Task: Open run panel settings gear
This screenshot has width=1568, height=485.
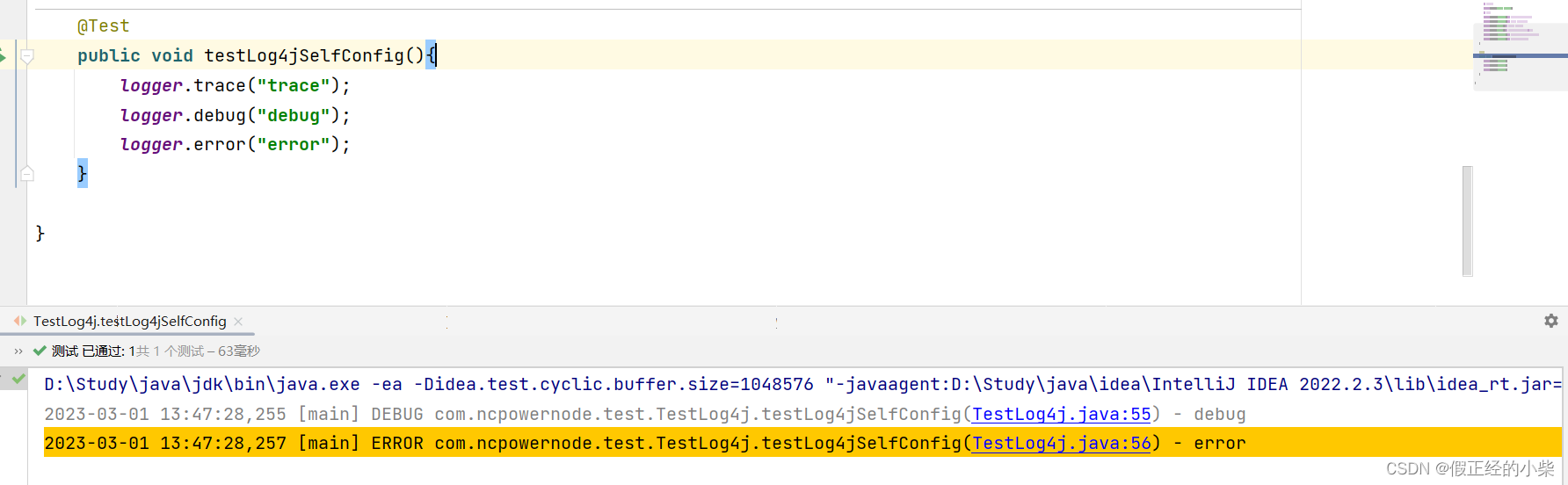Action: [x=1551, y=321]
